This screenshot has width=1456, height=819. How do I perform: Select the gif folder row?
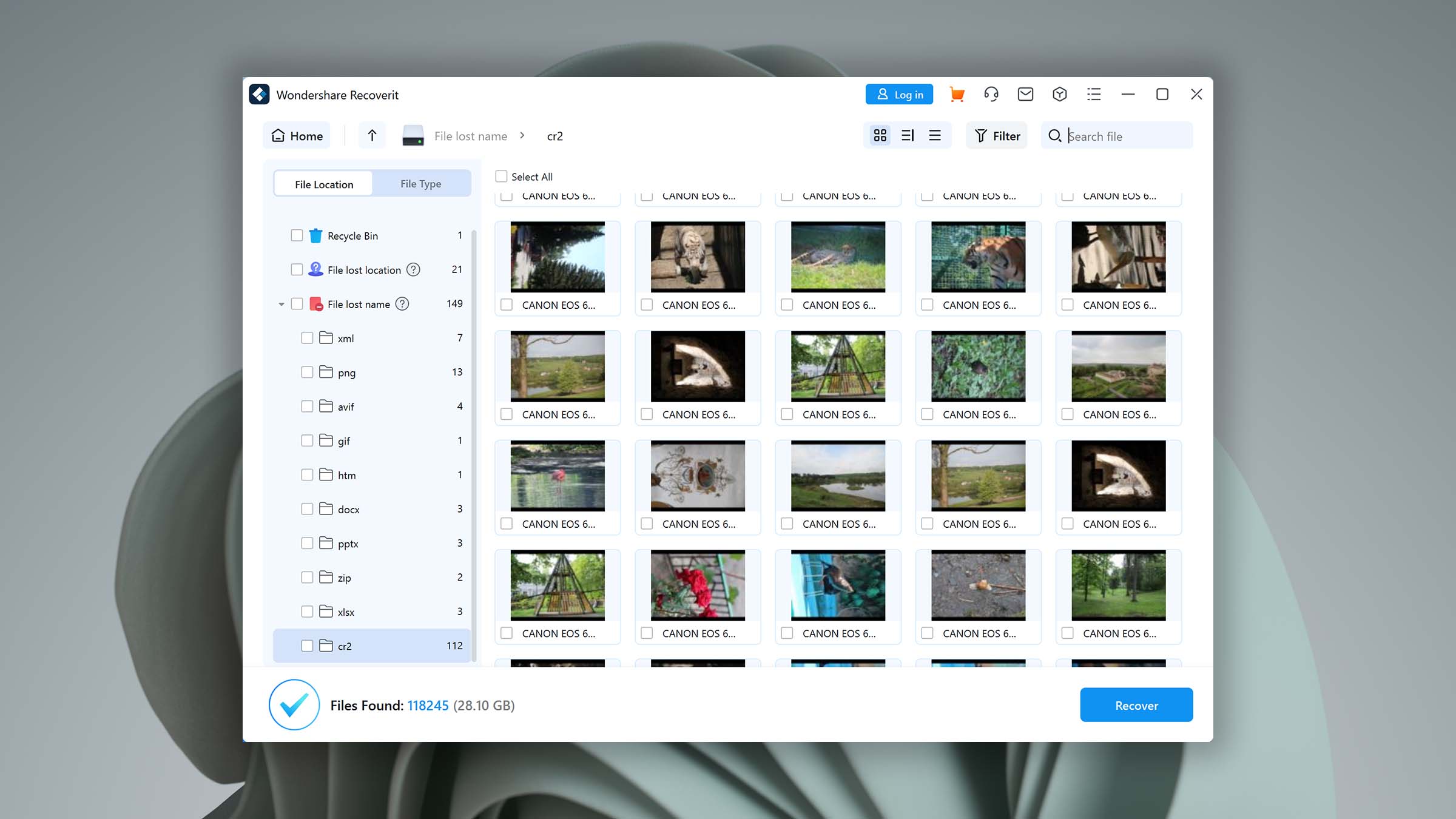click(x=372, y=440)
